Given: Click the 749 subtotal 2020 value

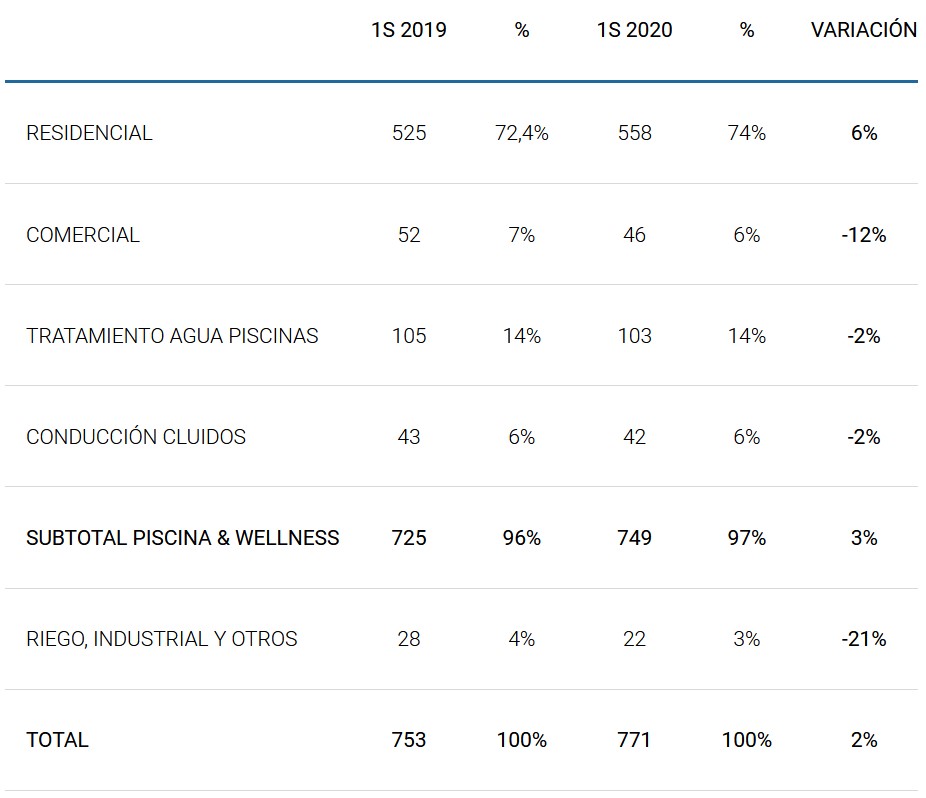Looking at the screenshot, I should (x=634, y=538).
